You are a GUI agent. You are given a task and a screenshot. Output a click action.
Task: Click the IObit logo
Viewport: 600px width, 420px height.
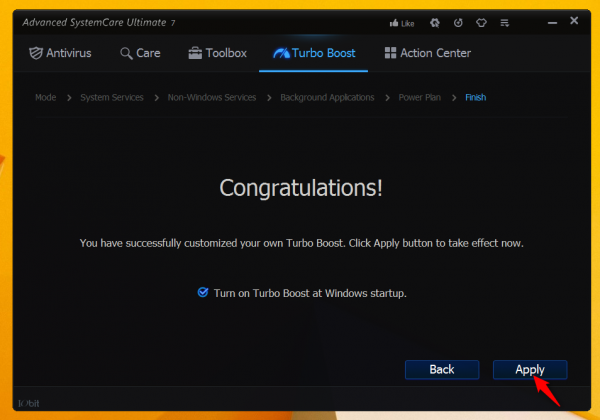point(28,403)
